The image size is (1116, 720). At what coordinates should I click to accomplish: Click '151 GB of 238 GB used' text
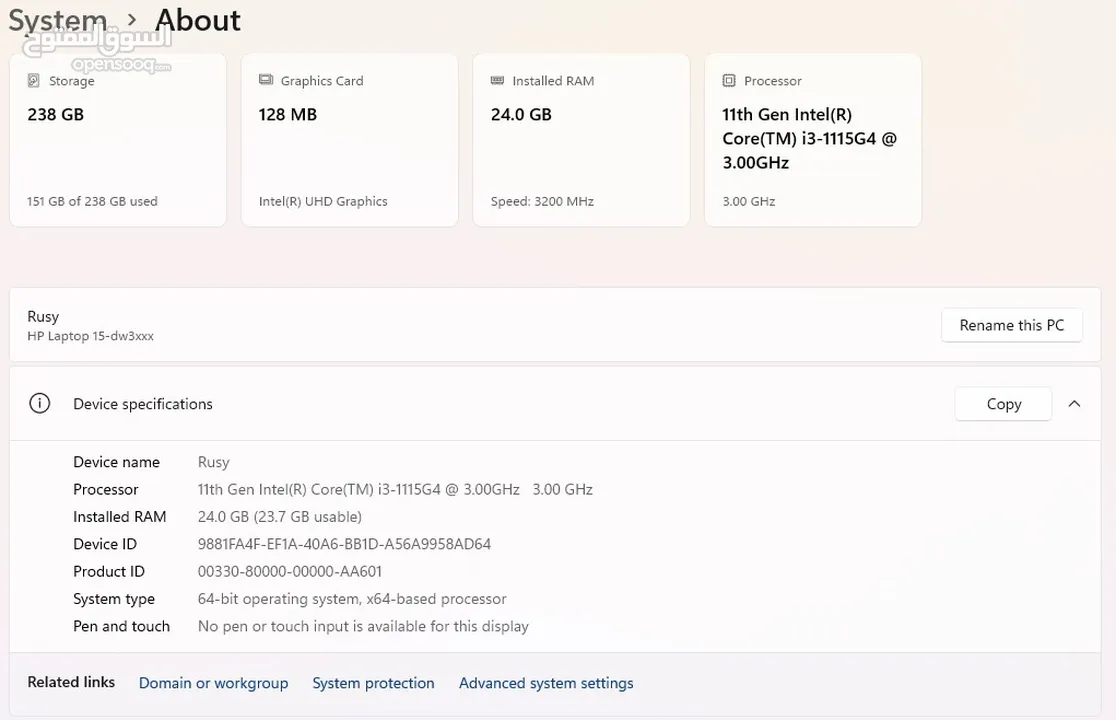[x=93, y=201]
